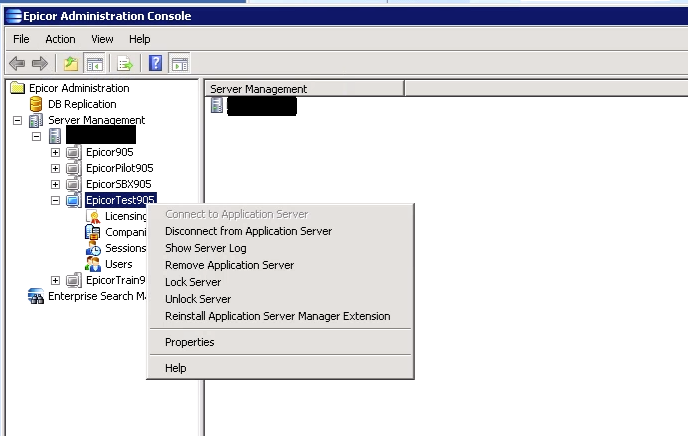Select the EpicorPilot905 label

click(120, 168)
